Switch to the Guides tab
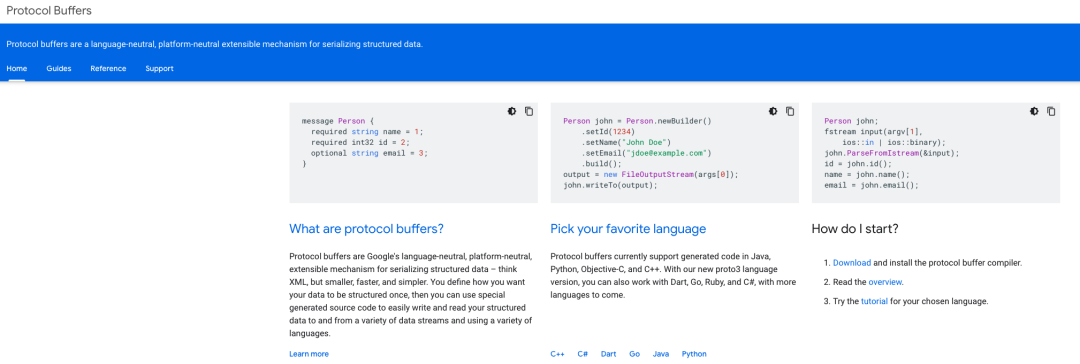Viewport: 1080px width, 364px height. coord(59,69)
